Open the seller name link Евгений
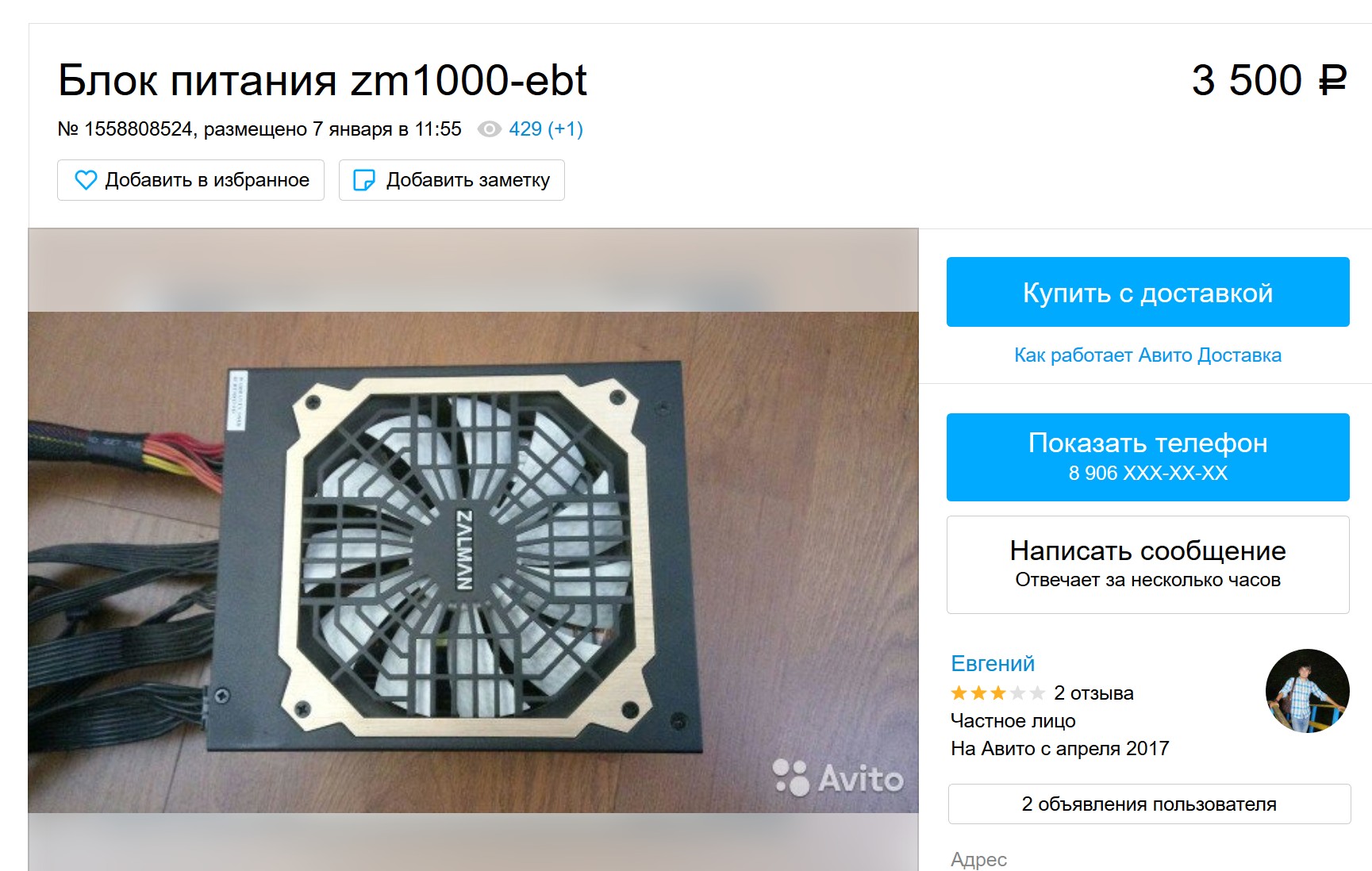The height and width of the screenshot is (871, 1372). 993,663
